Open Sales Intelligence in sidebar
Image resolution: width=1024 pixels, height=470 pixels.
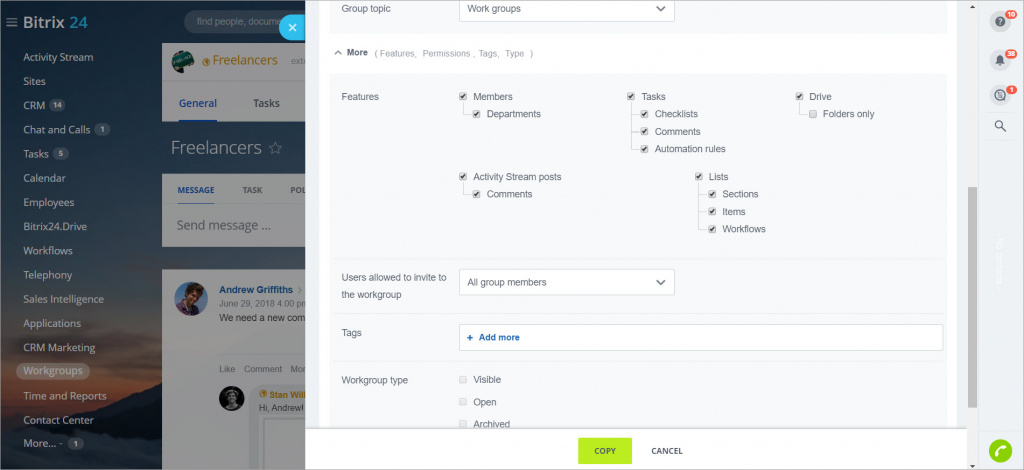click(63, 299)
